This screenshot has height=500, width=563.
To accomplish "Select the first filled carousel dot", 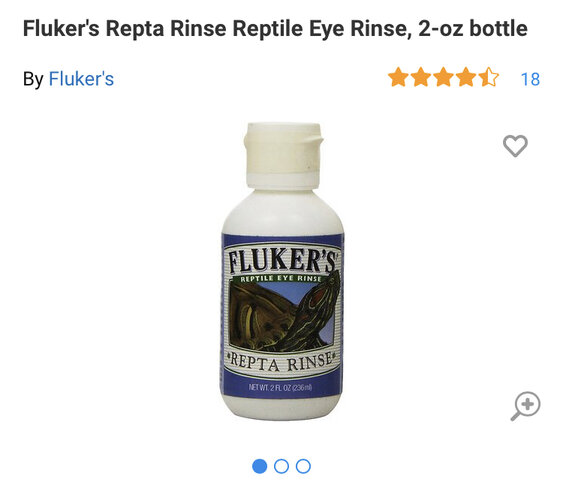I will 260,466.
